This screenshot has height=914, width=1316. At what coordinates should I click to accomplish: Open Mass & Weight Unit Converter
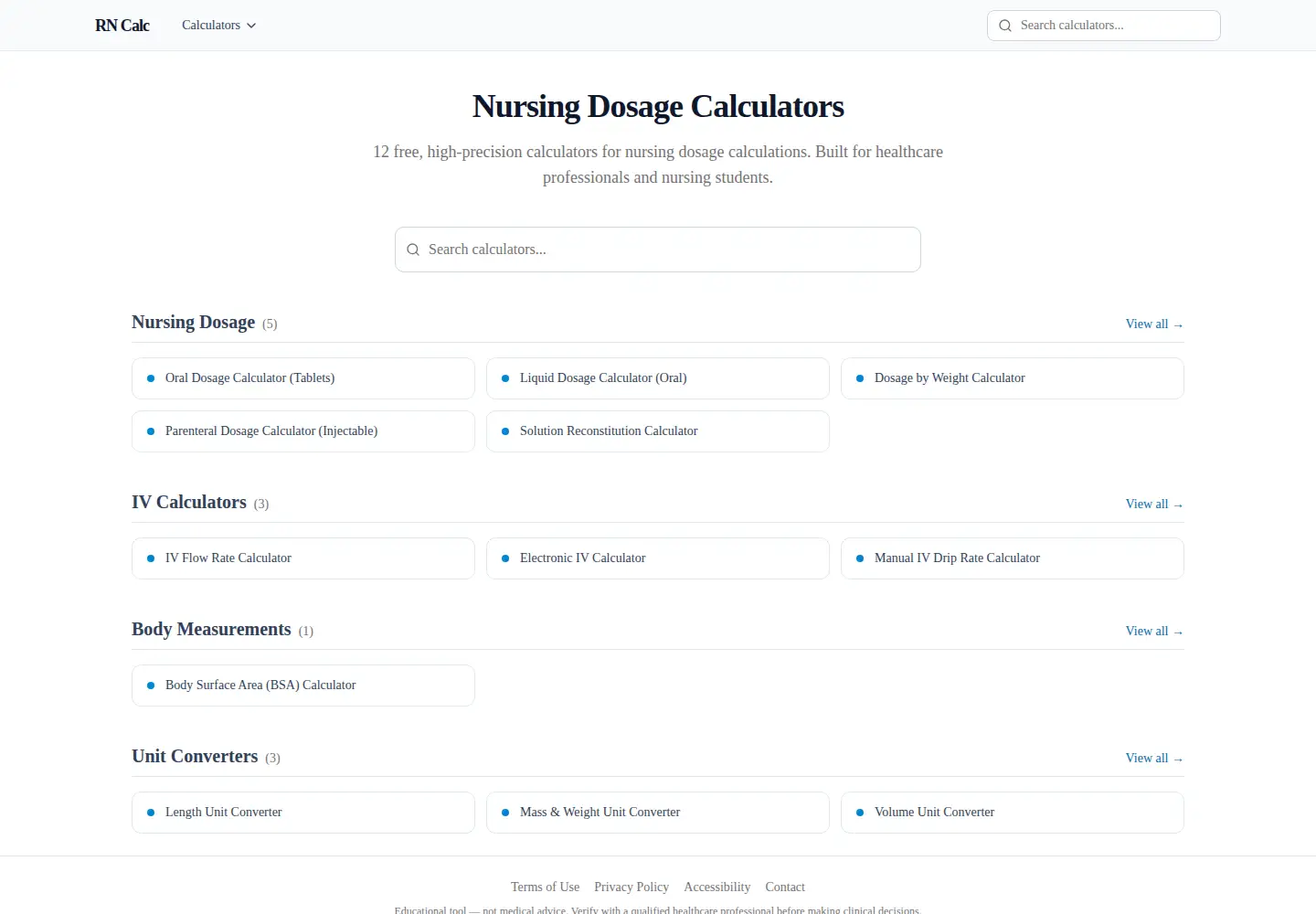point(658,813)
